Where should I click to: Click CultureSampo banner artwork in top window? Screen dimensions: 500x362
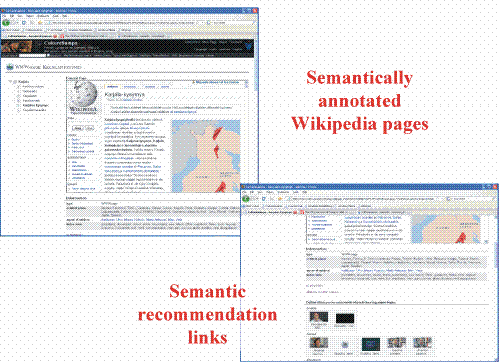pos(17,47)
